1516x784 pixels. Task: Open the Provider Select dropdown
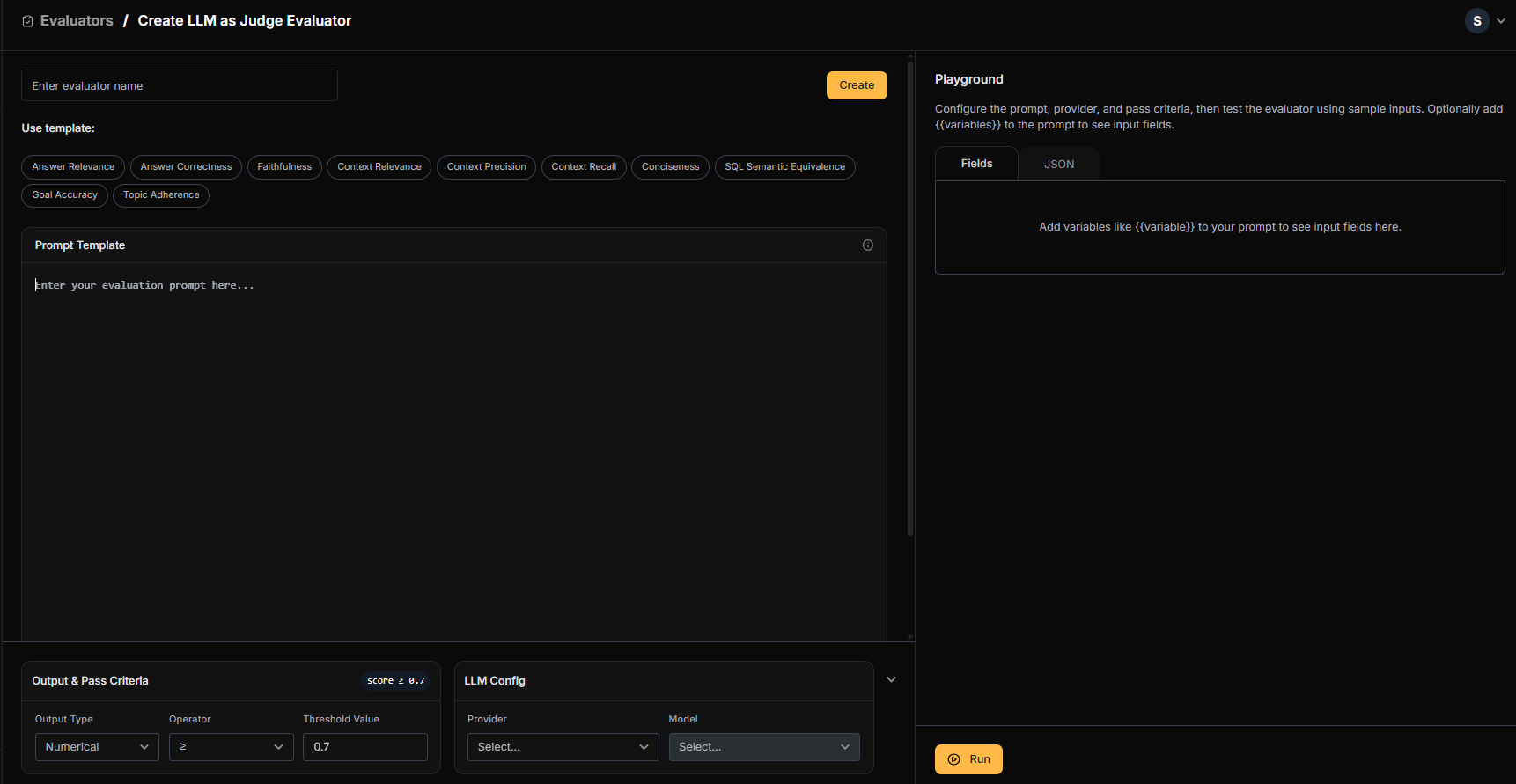563,747
